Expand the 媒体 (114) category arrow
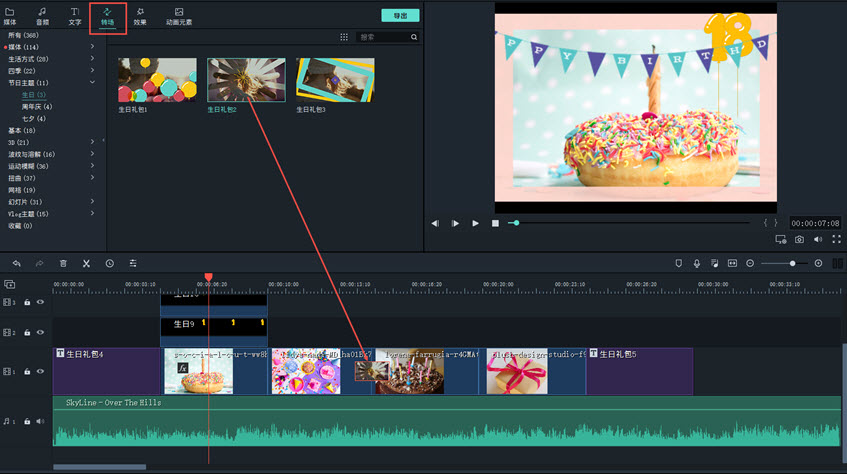This screenshot has width=847, height=474. (92, 46)
